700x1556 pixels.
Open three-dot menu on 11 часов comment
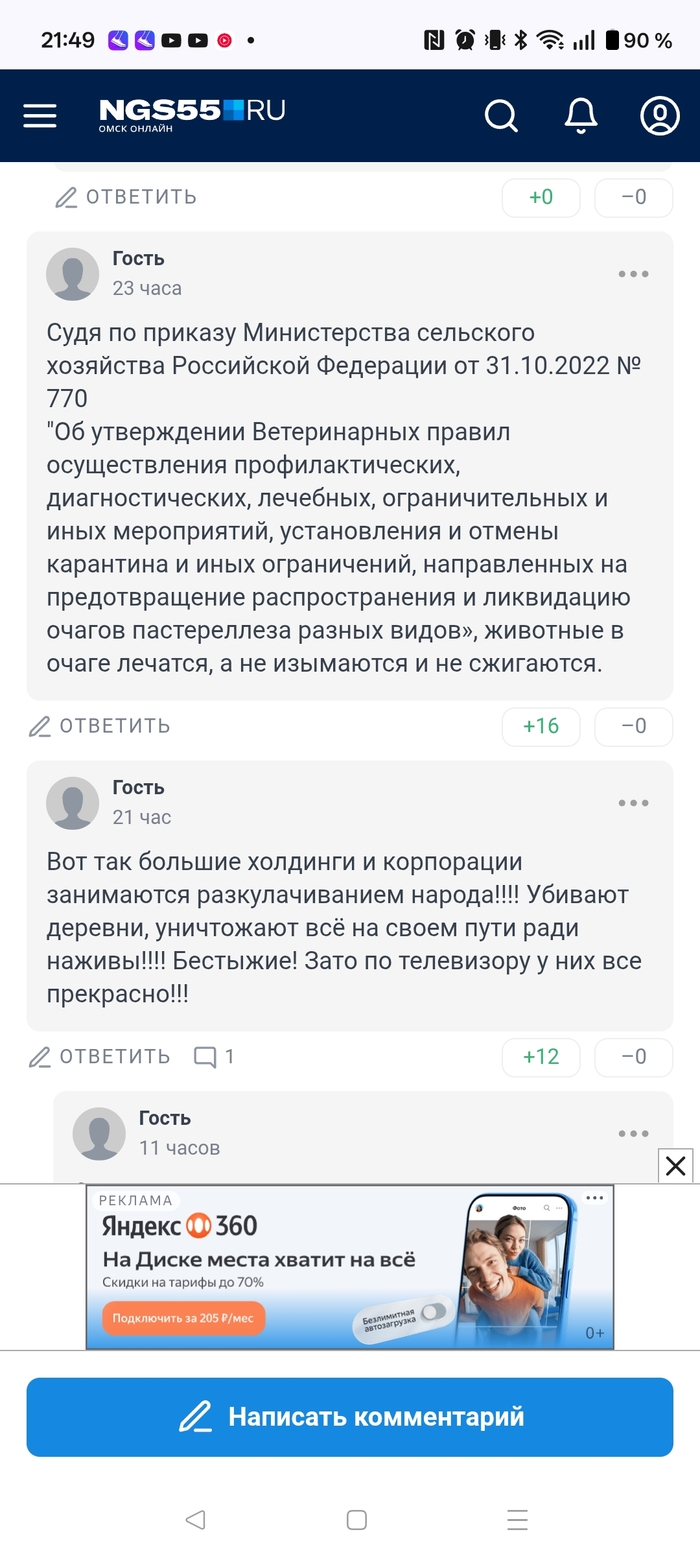click(633, 1134)
